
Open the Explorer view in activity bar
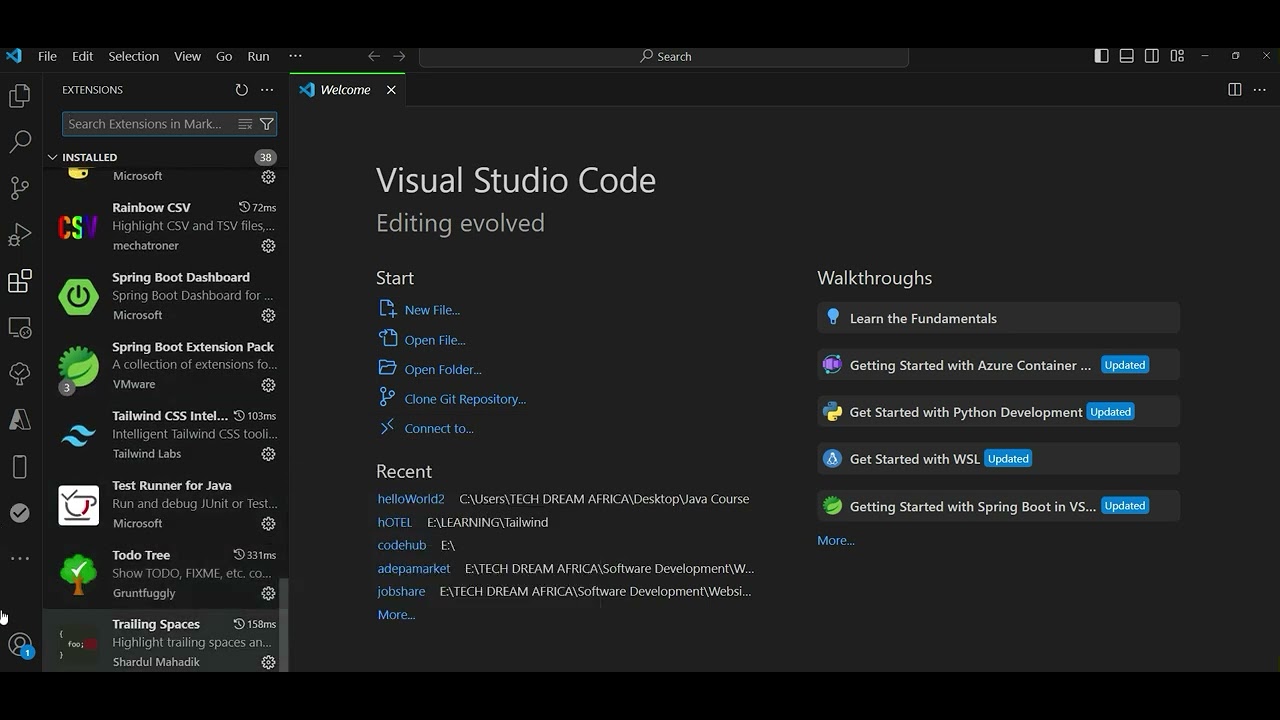(20, 96)
